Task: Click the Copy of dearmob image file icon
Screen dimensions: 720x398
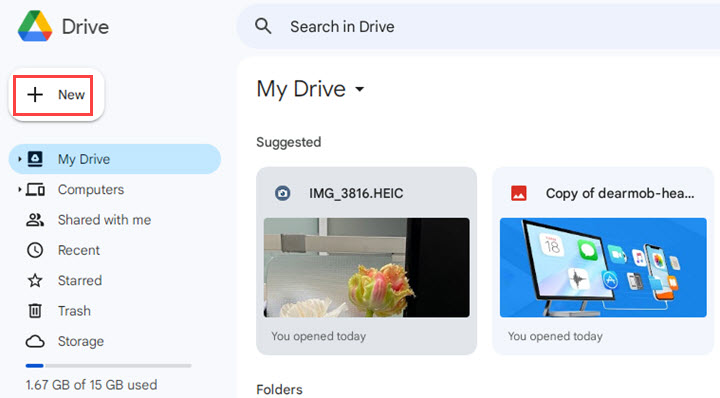Action: [519, 193]
